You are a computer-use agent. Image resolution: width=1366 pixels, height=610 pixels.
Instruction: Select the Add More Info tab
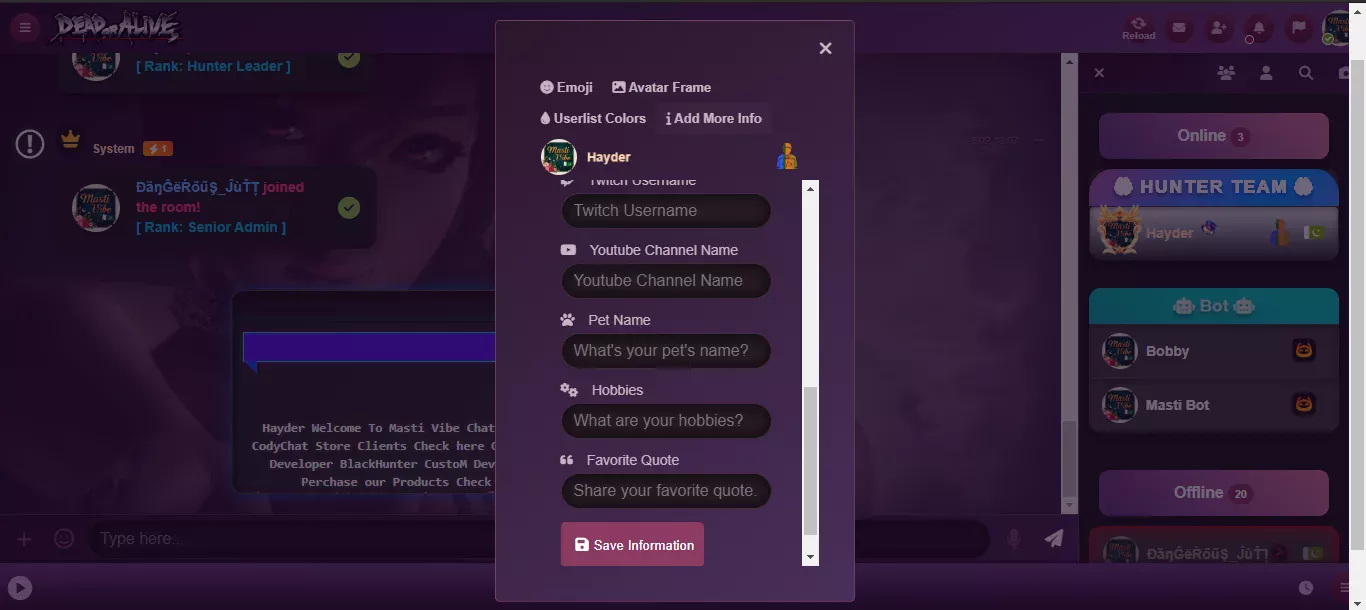tap(713, 118)
